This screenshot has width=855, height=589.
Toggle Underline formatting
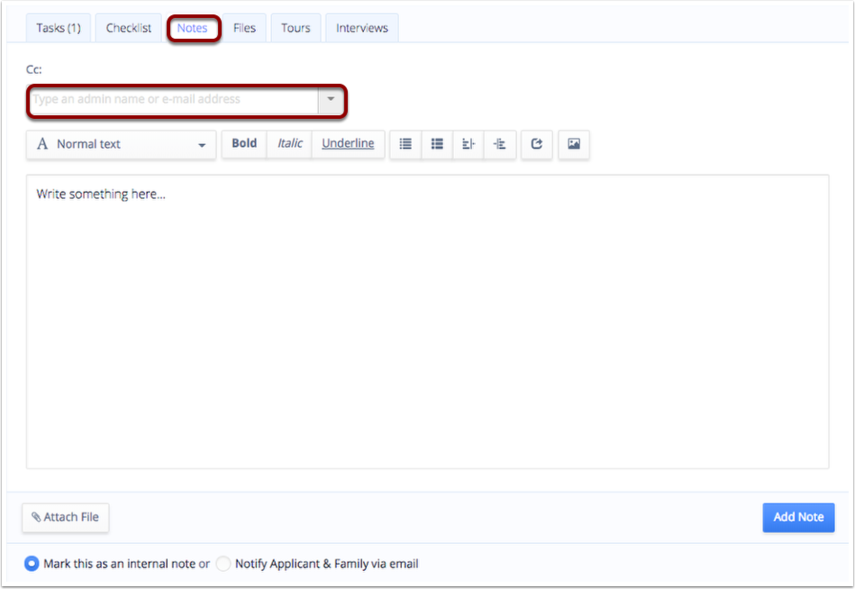(x=348, y=144)
